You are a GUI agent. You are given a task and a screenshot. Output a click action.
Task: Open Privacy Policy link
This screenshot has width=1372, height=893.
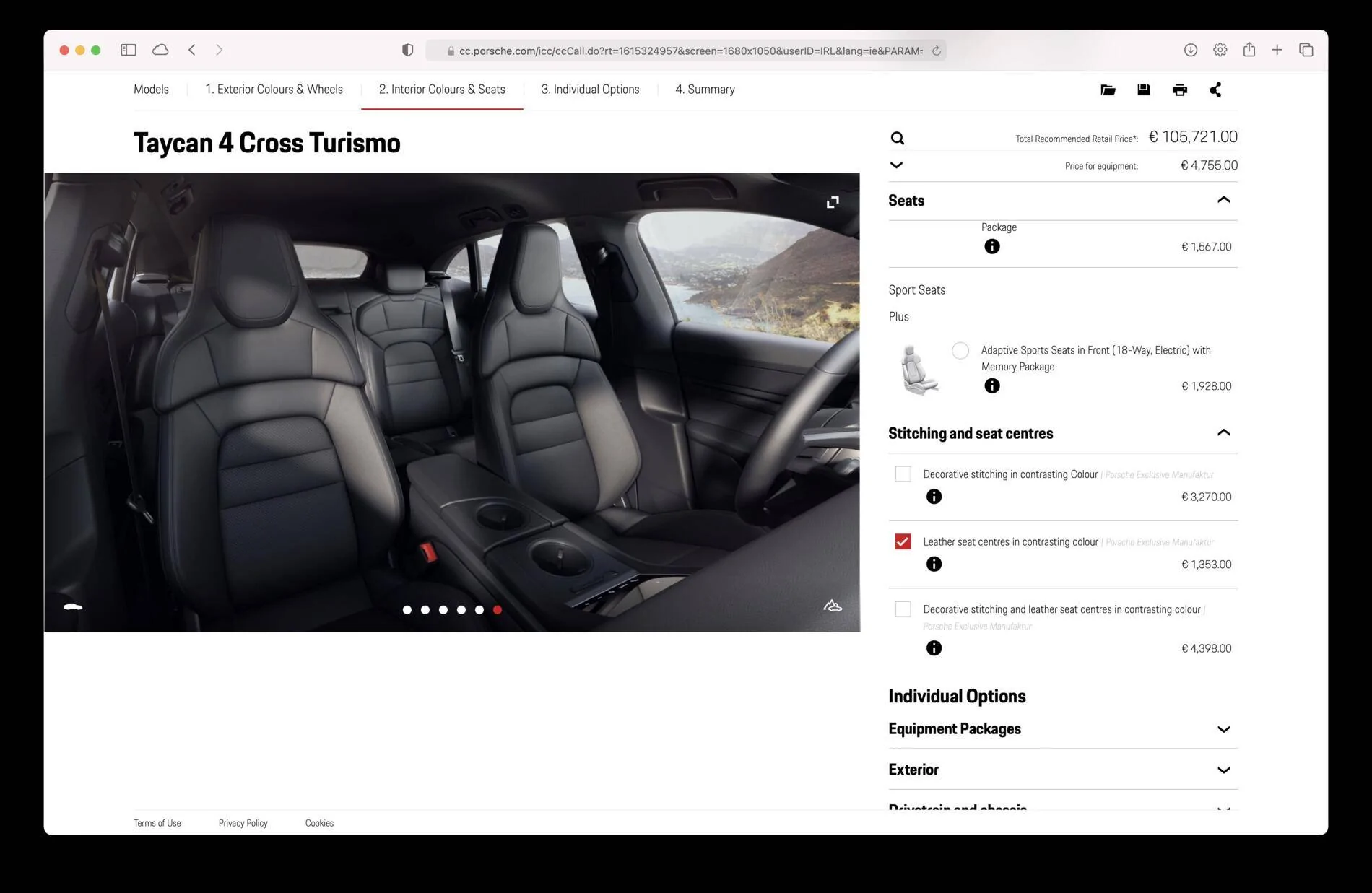(243, 823)
